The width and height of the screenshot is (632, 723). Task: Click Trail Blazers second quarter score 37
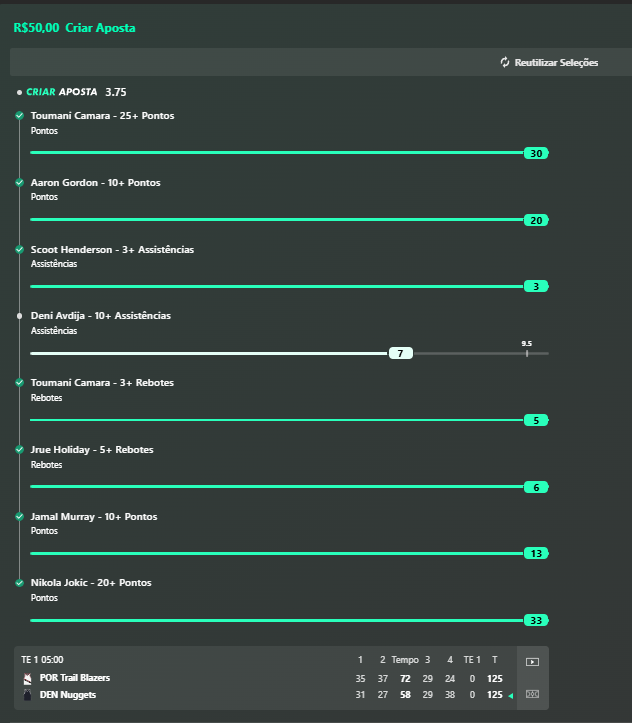[x=383, y=679]
